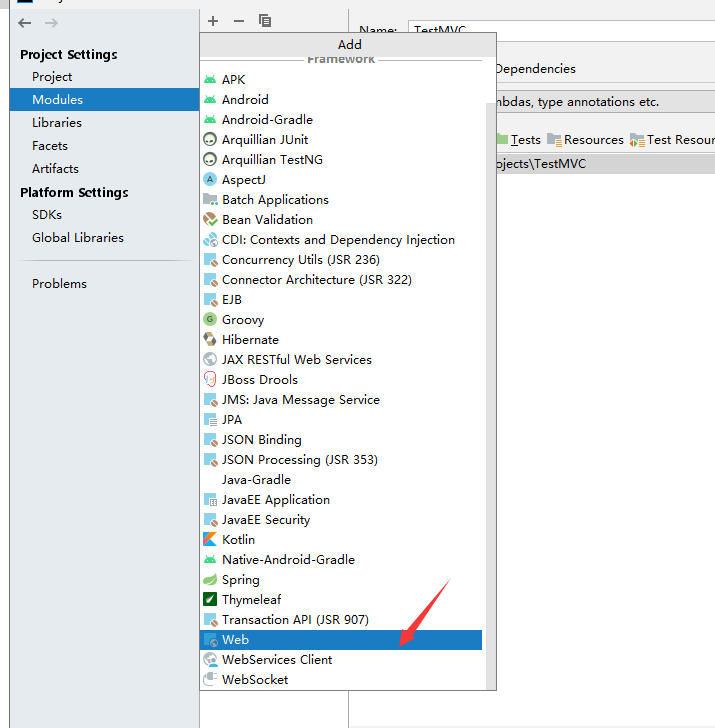Click the Android-Gradle icon
The image size is (715, 728).
tap(210, 119)
